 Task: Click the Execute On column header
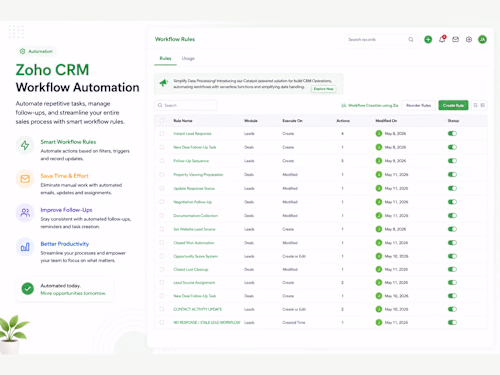click(292, 121)
